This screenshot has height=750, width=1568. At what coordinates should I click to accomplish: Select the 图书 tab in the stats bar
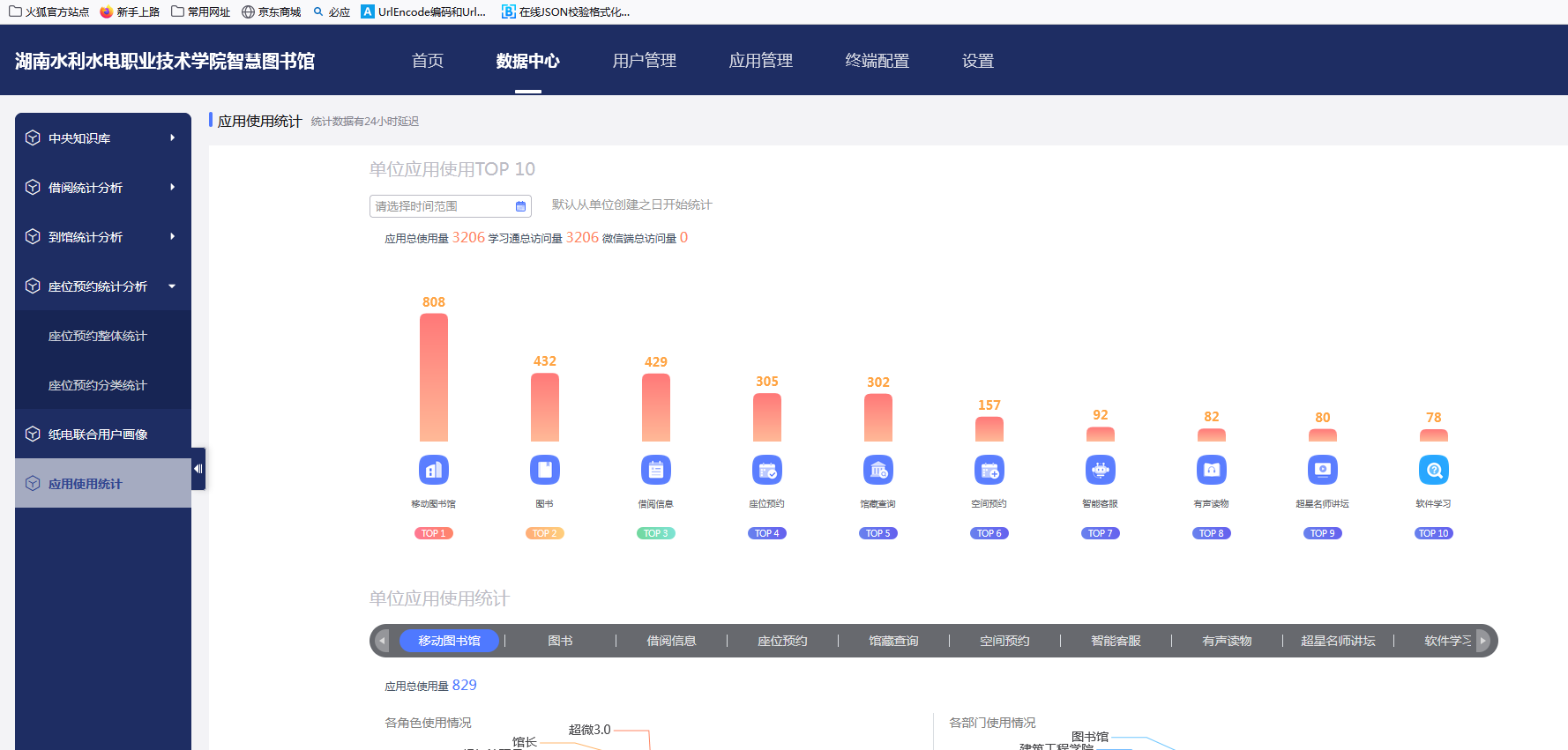[560, 641]
